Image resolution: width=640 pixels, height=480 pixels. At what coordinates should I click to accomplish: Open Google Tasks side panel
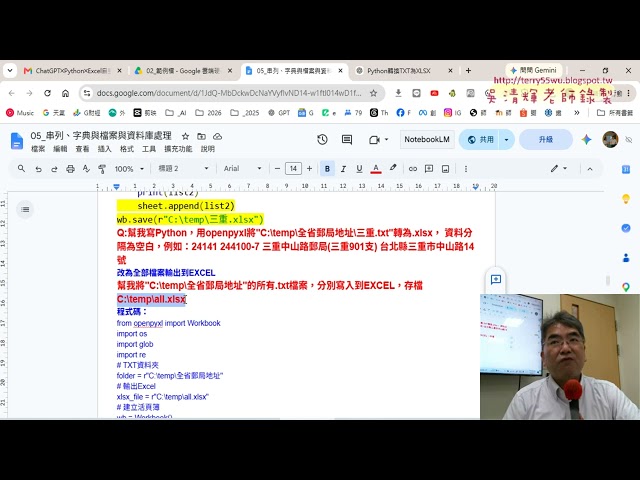626,228
